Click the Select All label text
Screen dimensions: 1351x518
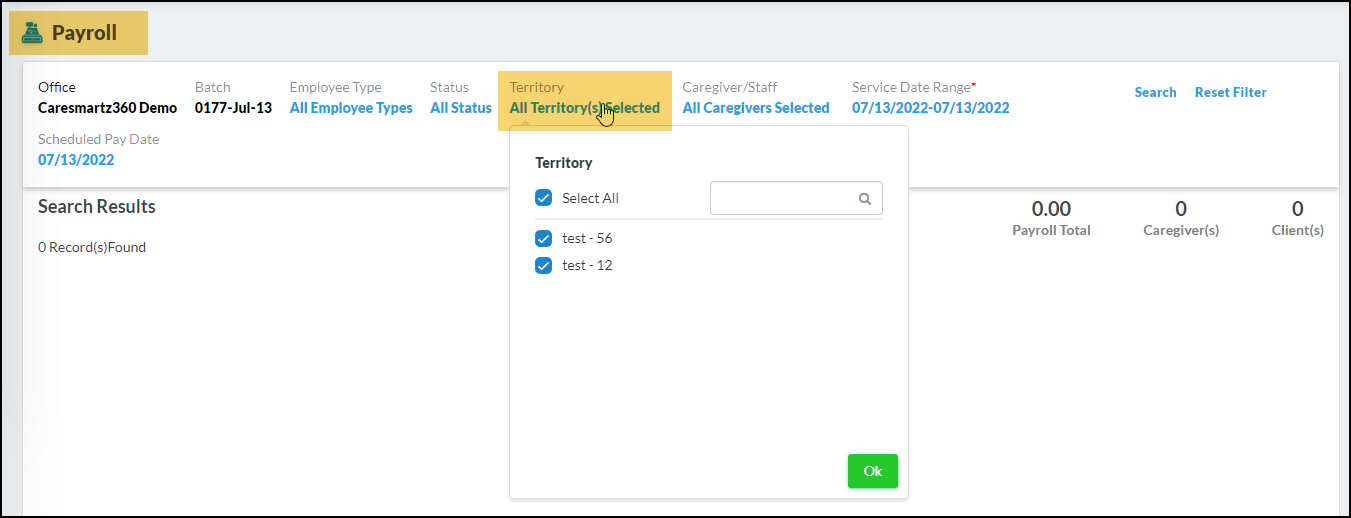(590, 198)
